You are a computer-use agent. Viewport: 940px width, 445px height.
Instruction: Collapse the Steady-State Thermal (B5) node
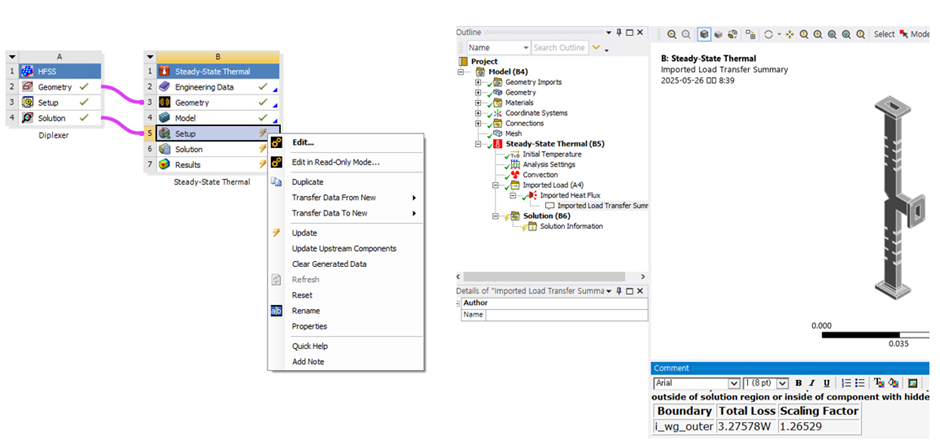[x=478, y=144]
